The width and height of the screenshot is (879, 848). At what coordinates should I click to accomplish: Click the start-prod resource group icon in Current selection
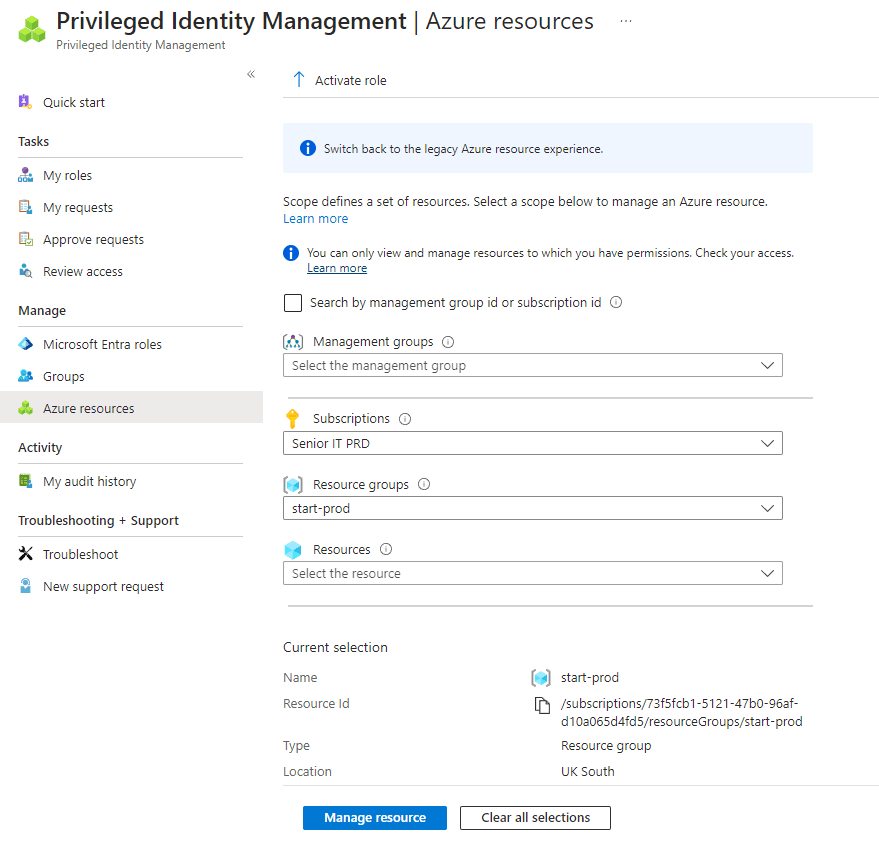(541, 678)
